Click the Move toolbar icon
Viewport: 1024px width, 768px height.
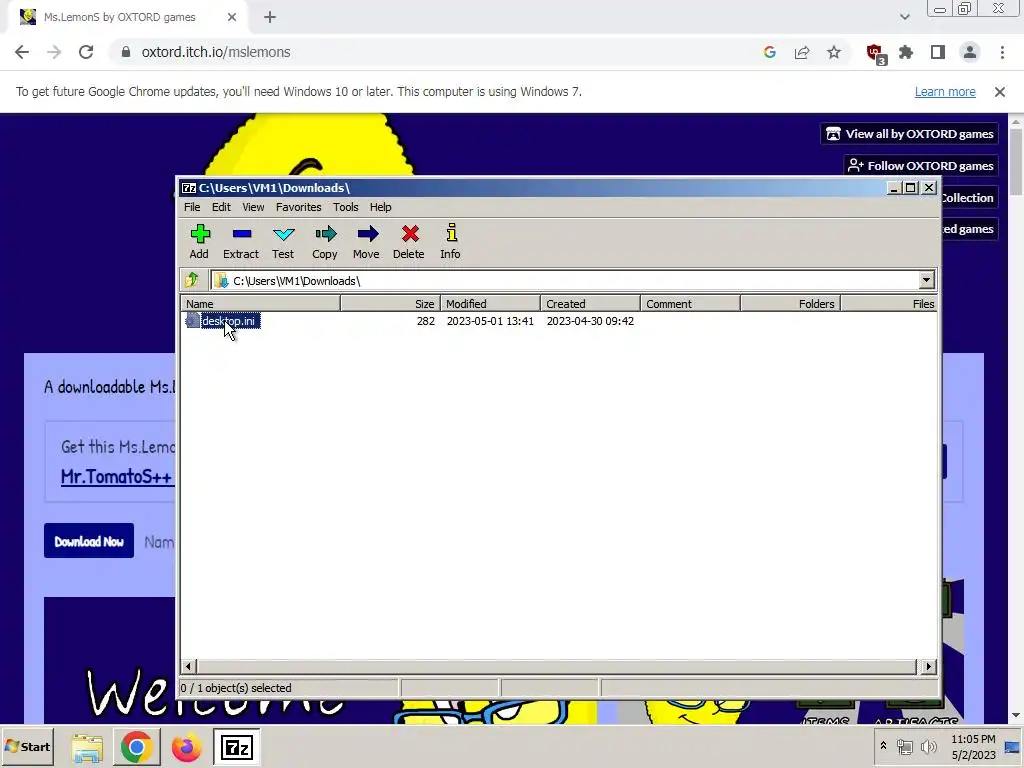366,242
